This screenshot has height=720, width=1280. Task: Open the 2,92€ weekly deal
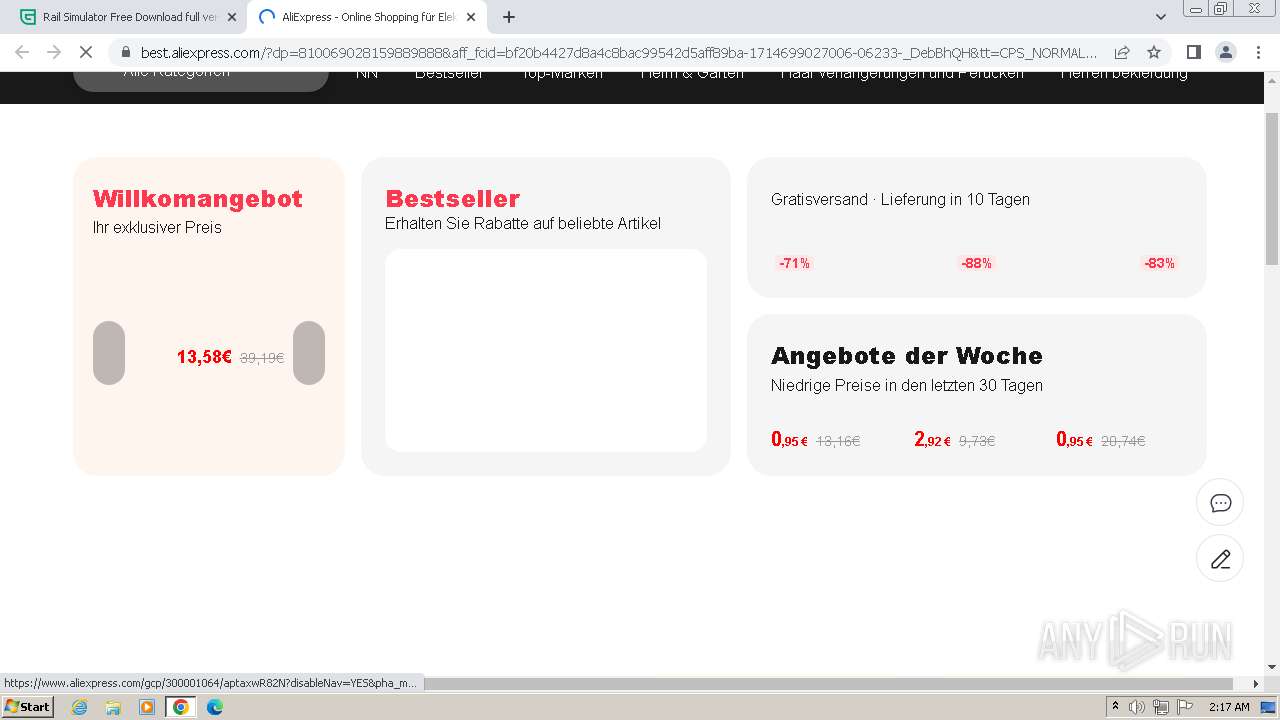(932, 440)
